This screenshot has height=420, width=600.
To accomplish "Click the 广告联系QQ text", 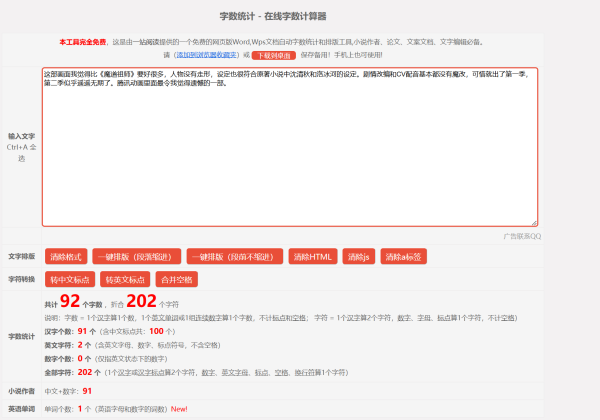I will click(x=522, y=236).
